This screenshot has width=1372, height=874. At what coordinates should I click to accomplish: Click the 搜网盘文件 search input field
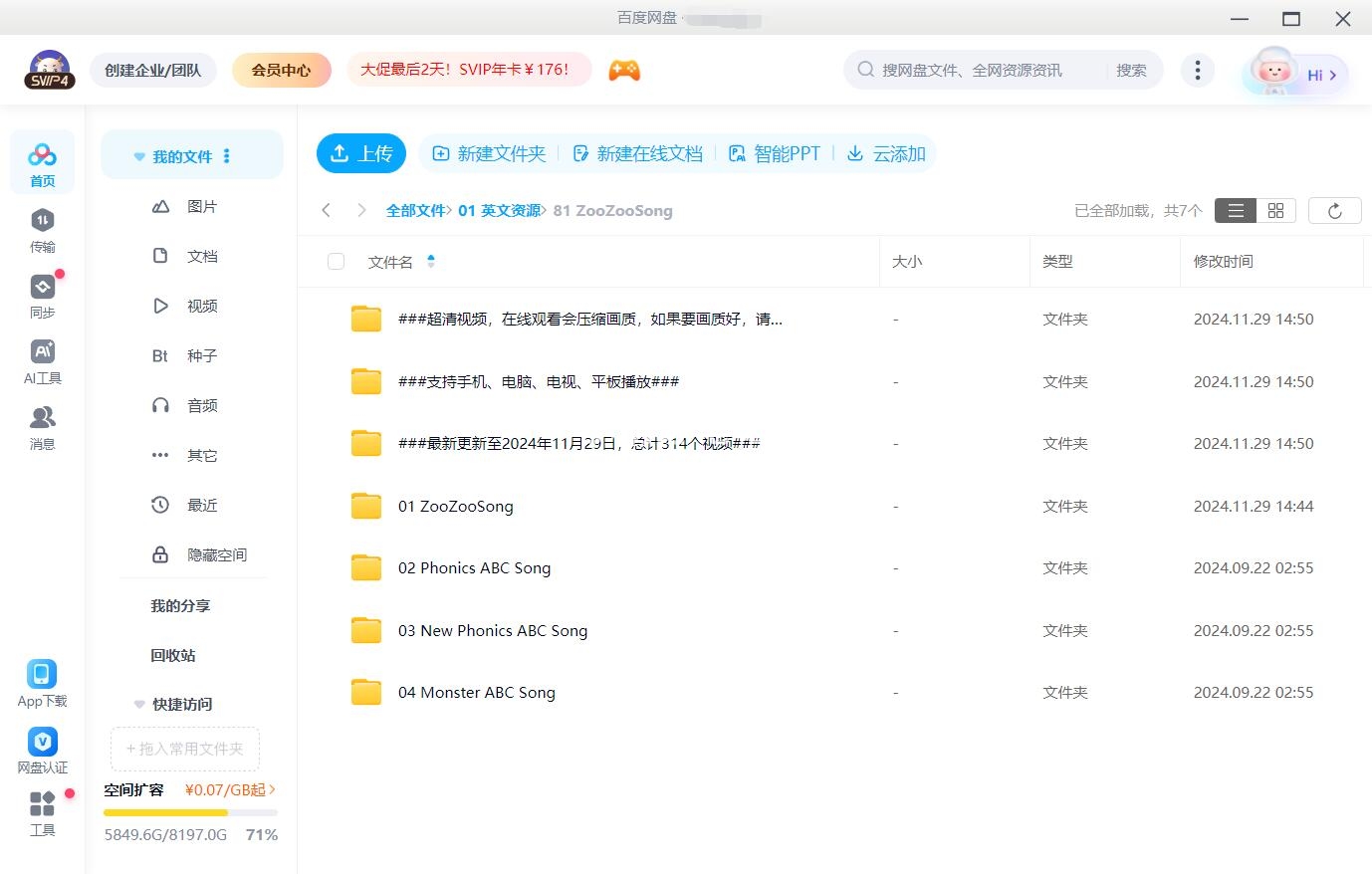coord(986,70)
